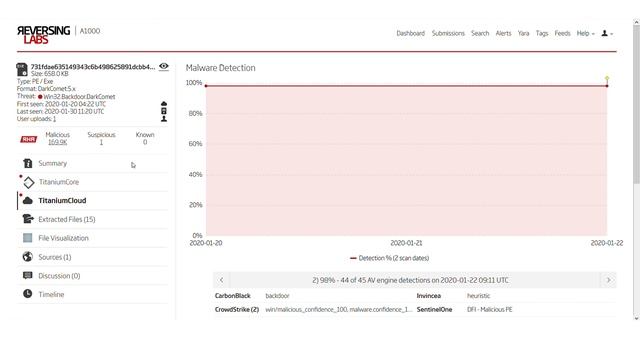The width and height of the screenshot is (640, 360).
Task: Click the CarbonBlack engine name
Action: (233, 296)
